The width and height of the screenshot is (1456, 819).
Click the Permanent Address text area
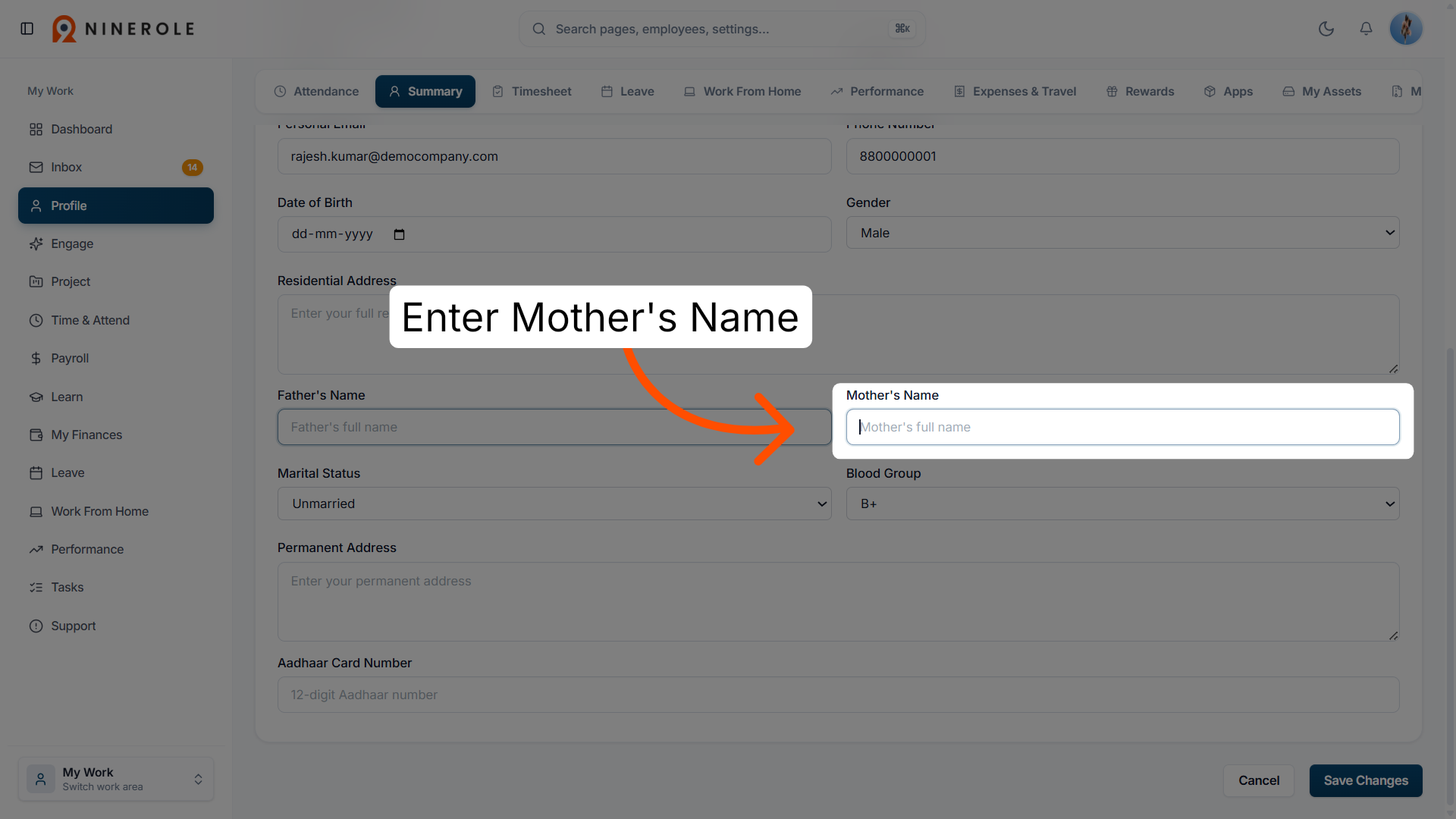pos(838,601)
